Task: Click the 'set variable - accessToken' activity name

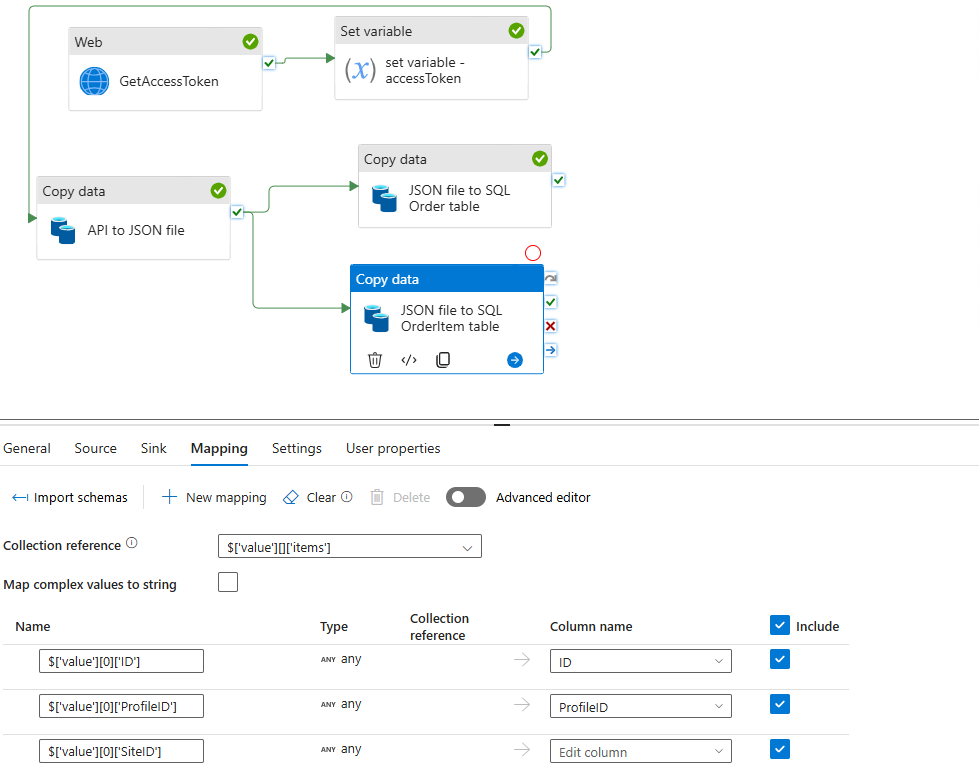Action: click(x=425, y=71)
